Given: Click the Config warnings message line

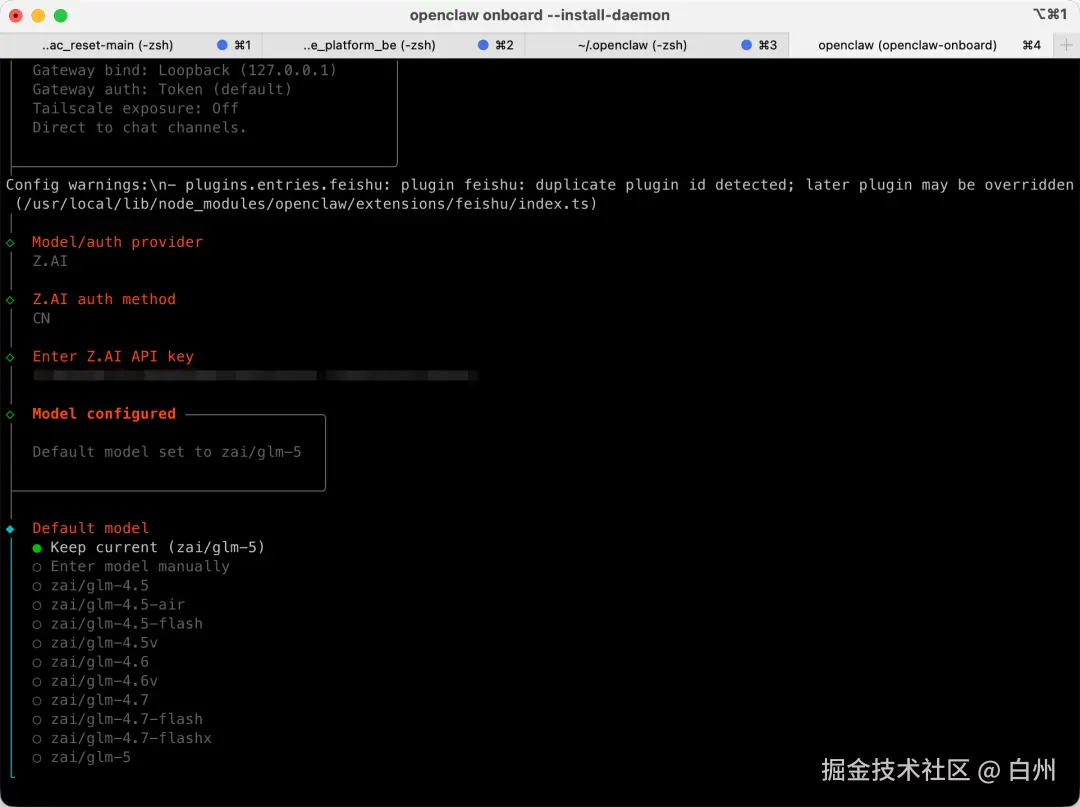Looking at the screenshot, I should click(x=539, y=185).
